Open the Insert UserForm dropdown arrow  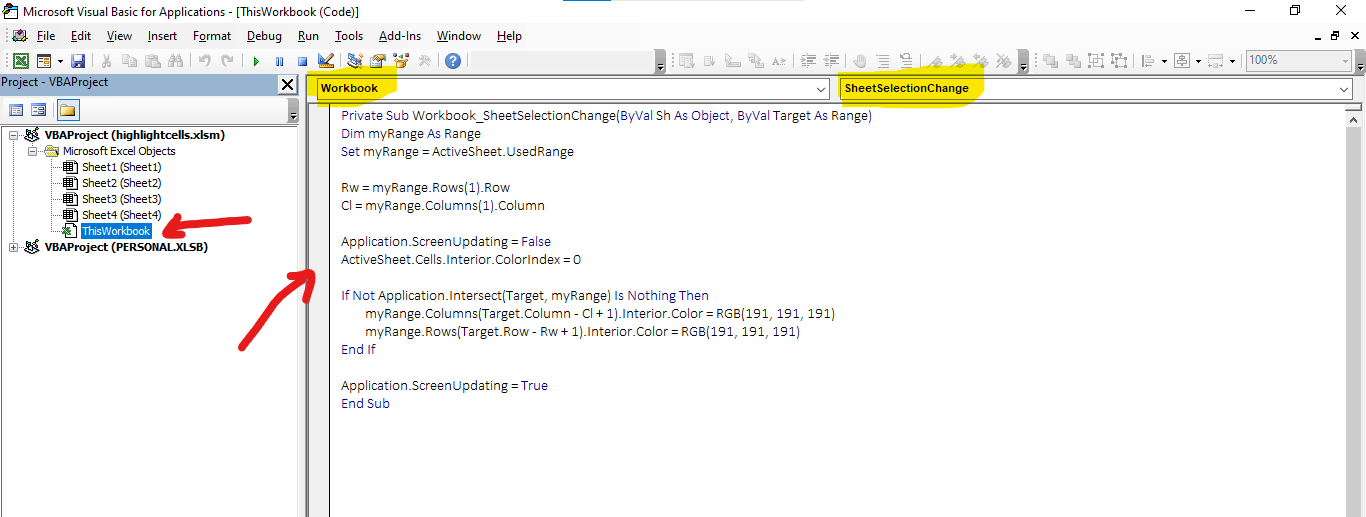pos(59,61)
